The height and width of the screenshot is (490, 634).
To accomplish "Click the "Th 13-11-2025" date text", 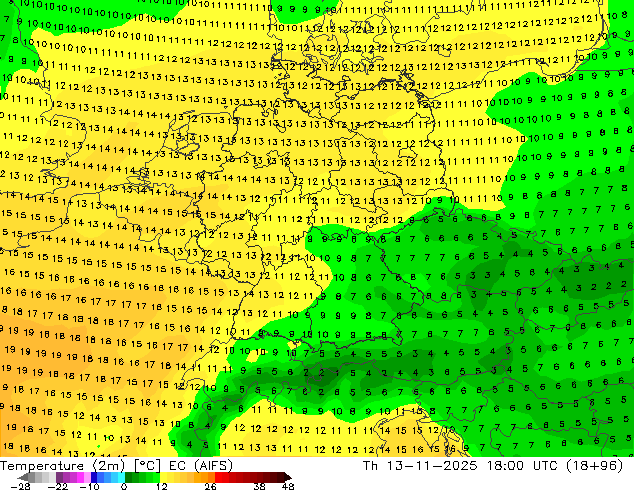I will coord(420,466).
